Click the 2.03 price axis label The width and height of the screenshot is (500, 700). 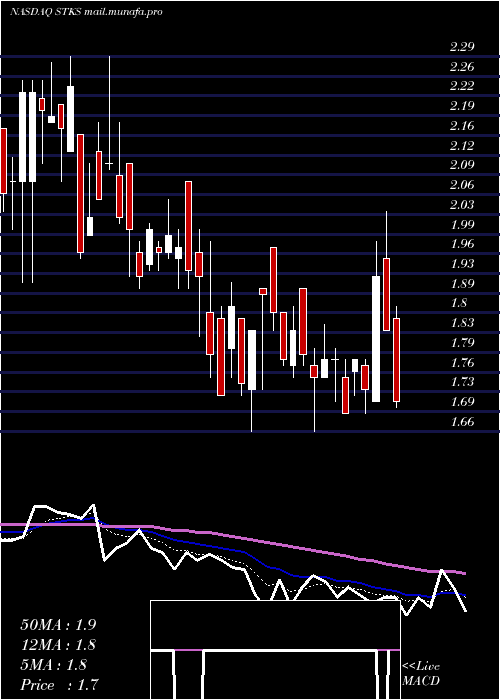coord(462,205)
